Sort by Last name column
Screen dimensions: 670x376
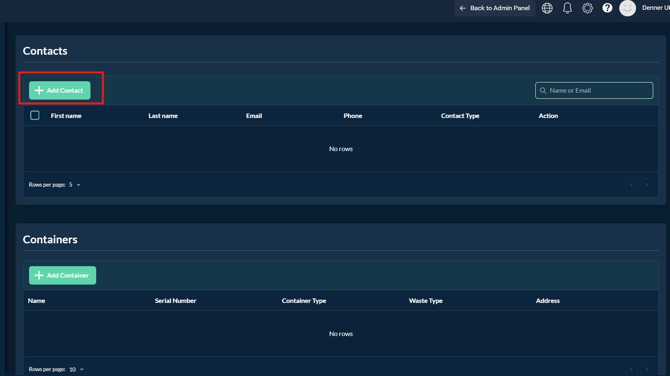[163, 116]
